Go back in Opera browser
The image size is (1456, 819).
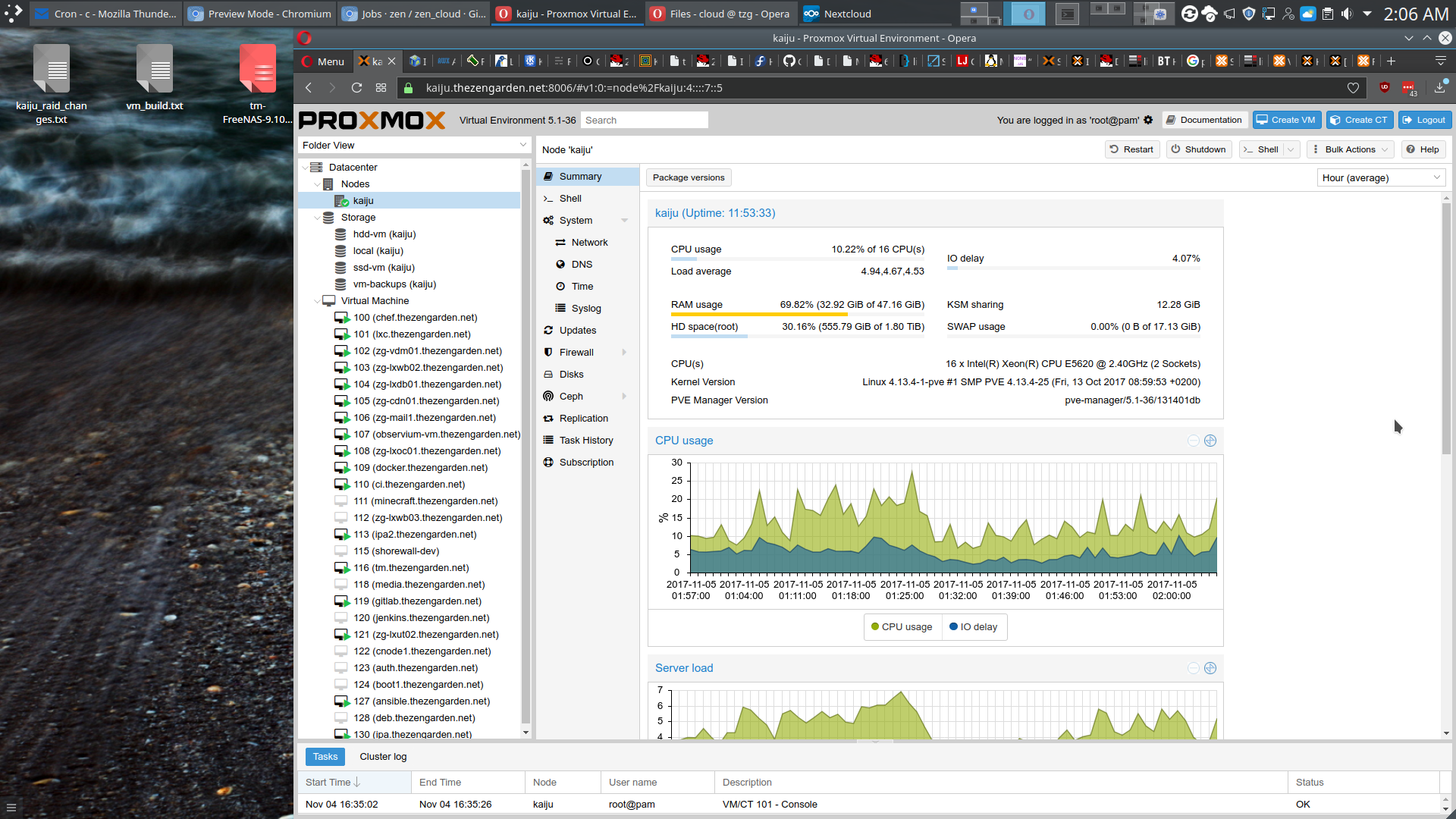point(309,88)
